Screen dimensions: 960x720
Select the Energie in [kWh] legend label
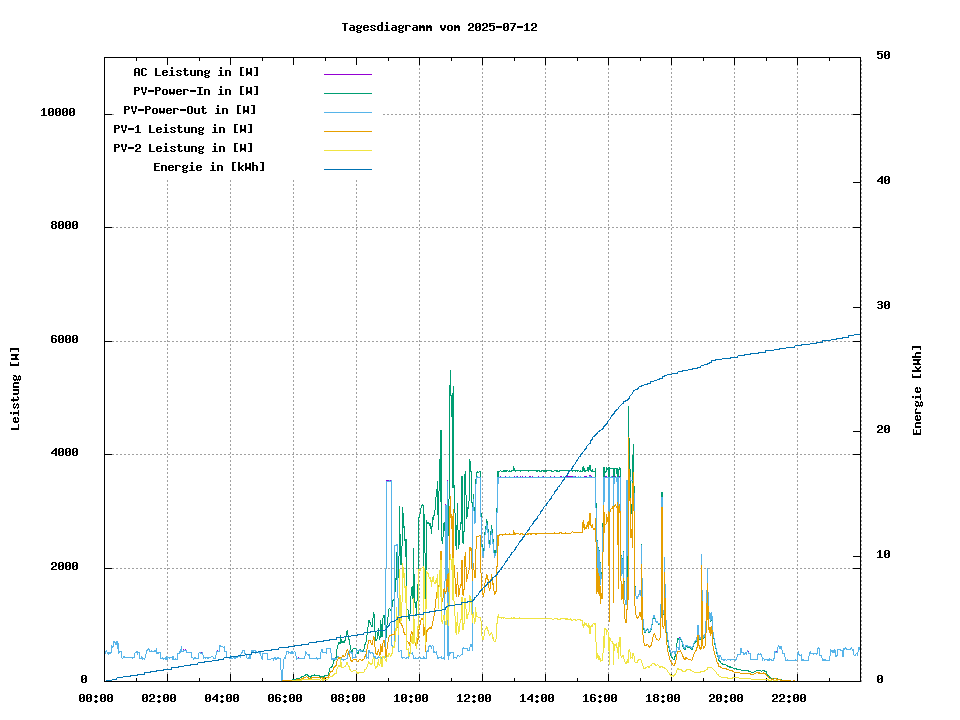(209, 167)
